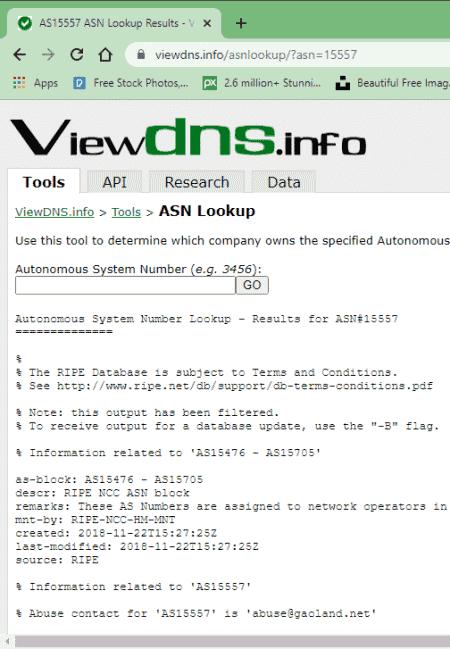Click the GO button
Image resolution: width=450 pixels, height=649 pixels.
point(252,285)
